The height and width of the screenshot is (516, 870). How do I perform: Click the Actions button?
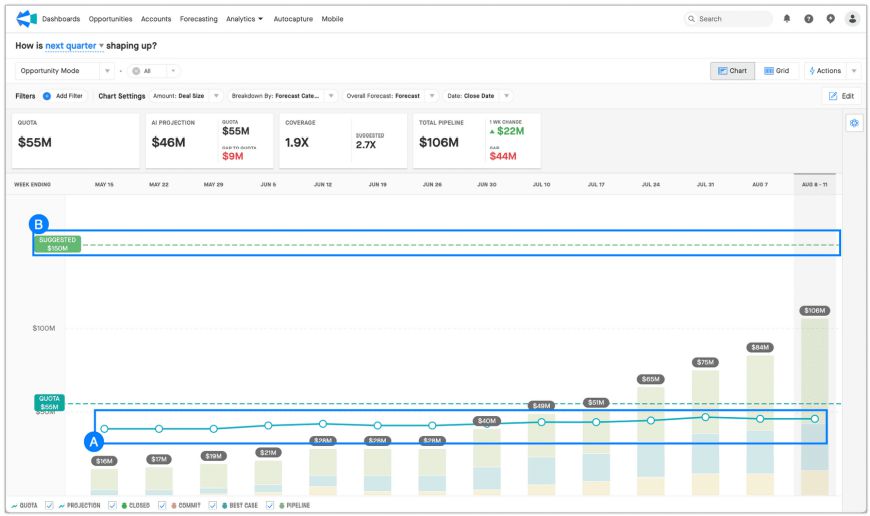click(x=826, y=71)
